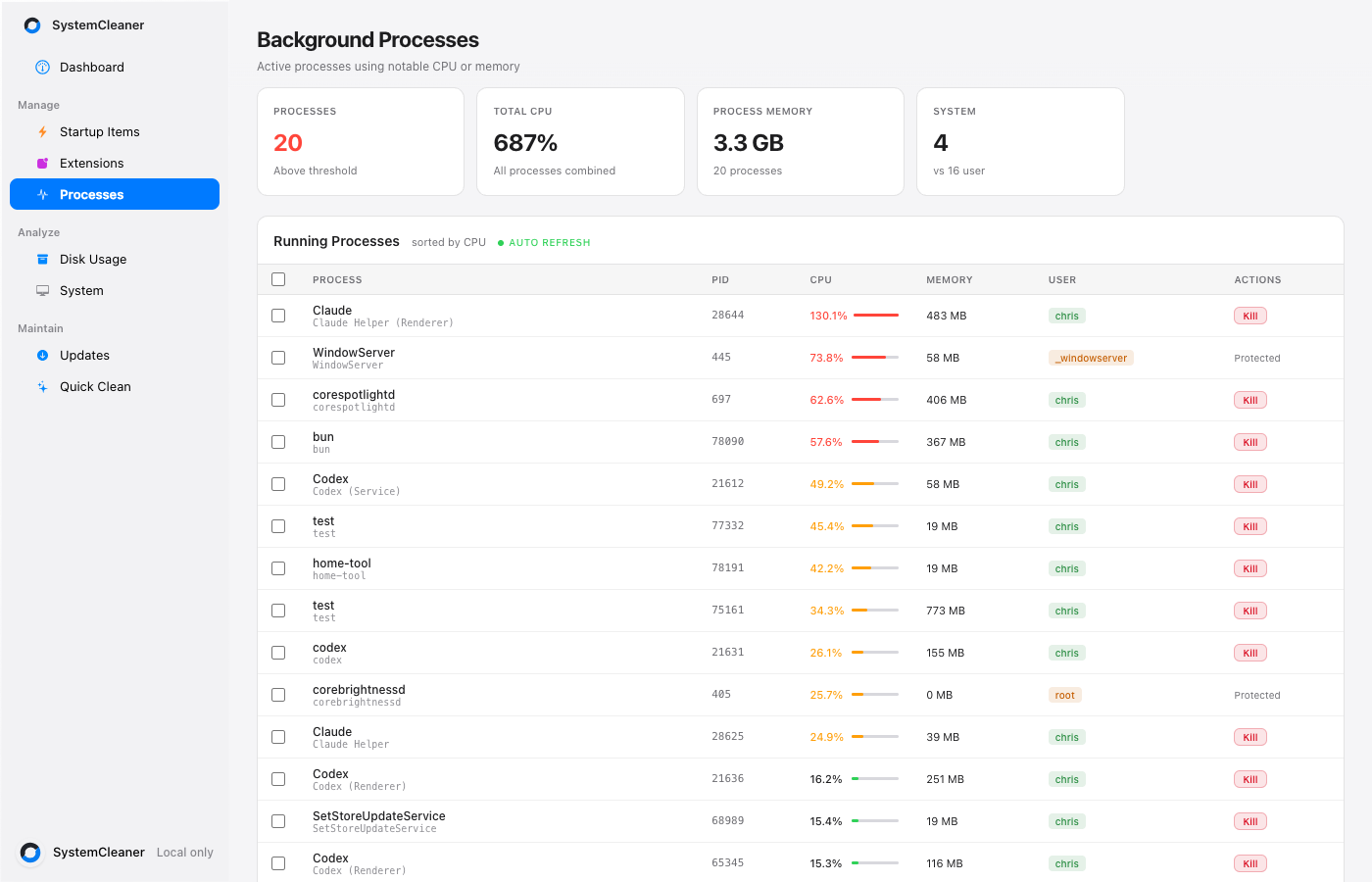Viewport: 1372px width, 882px height.
Task: Click the WindowServer 73.8% CPU bar
Action: coord(875,358)
